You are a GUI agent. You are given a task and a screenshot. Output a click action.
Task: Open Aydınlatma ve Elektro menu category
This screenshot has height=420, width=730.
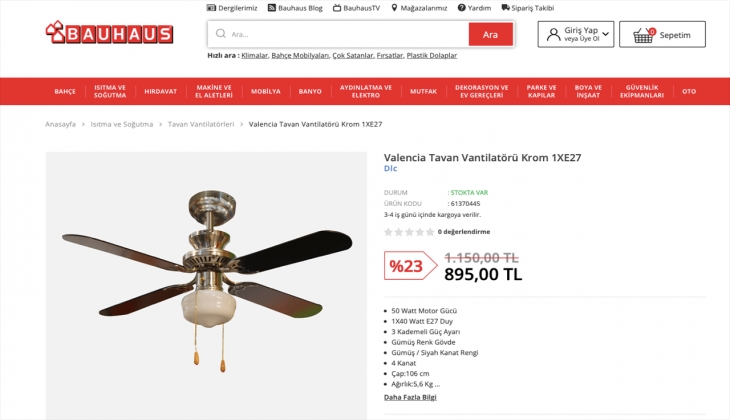[x=365, y=91]
